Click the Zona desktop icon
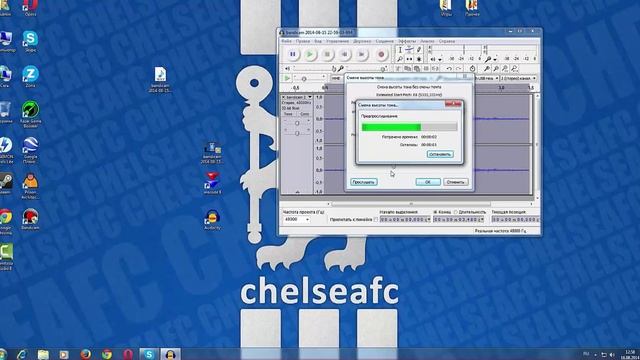This screenshot has width=640, height=360. tap(30, 77)
